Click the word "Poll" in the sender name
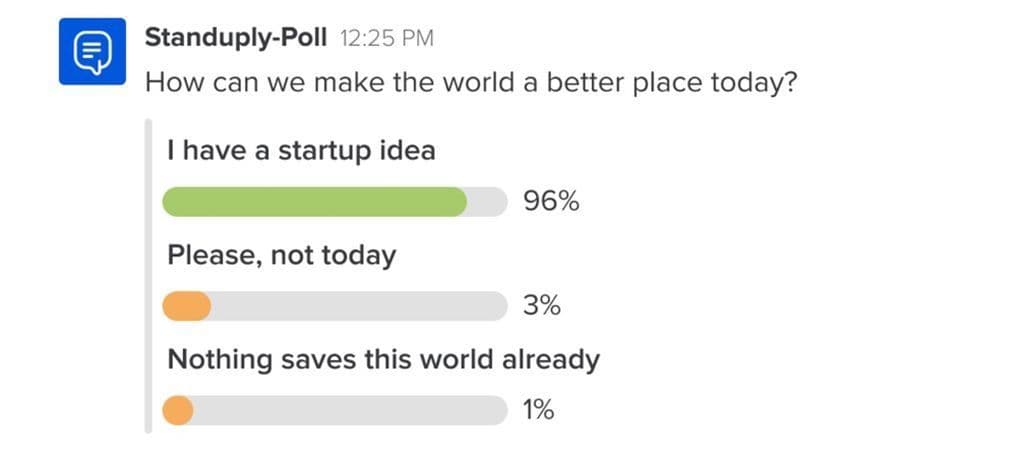1011x459 pixels. point(301,38)
